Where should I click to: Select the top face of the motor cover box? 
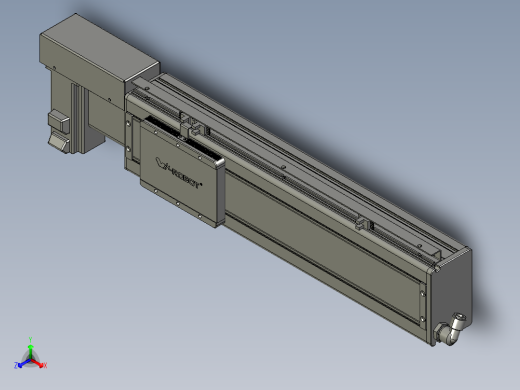[x=100, y=48]
